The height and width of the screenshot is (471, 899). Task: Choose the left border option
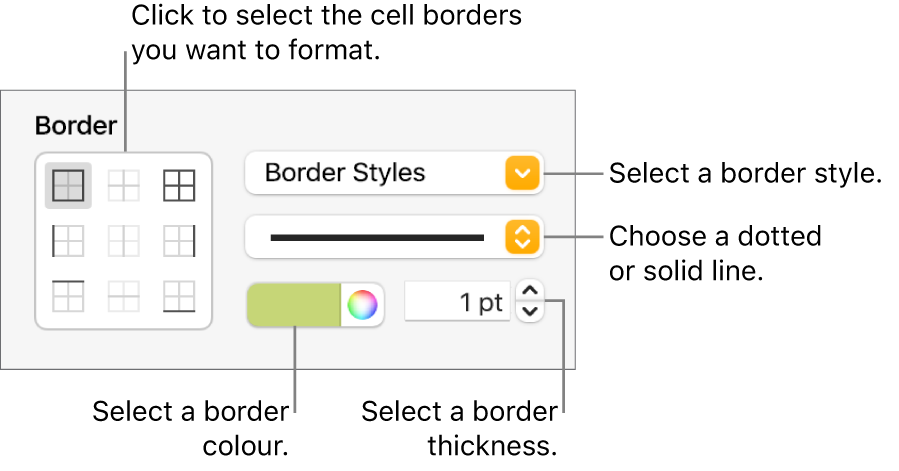68,241
